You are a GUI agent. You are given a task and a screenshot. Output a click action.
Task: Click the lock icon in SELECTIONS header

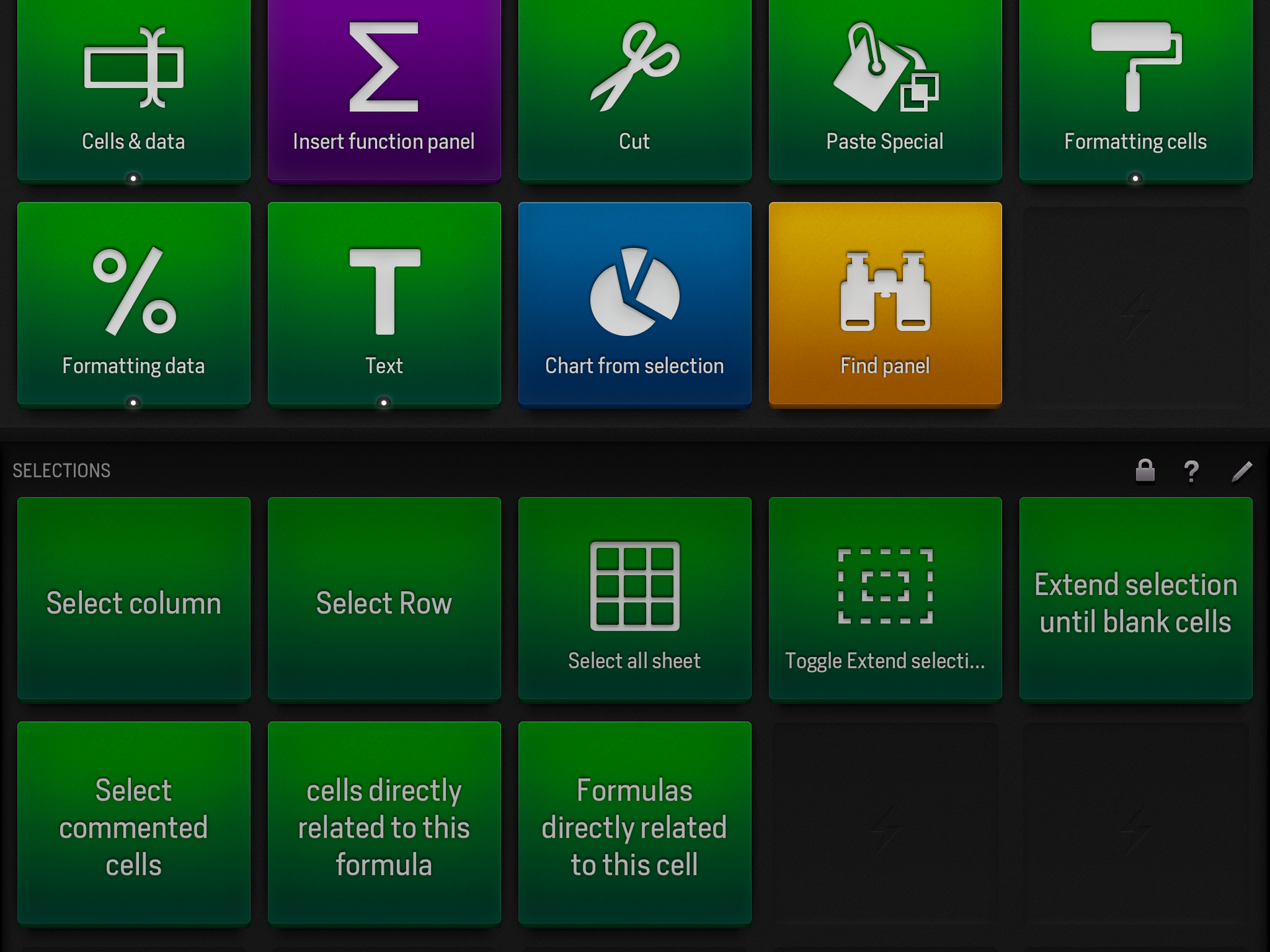coord(1144,471)
